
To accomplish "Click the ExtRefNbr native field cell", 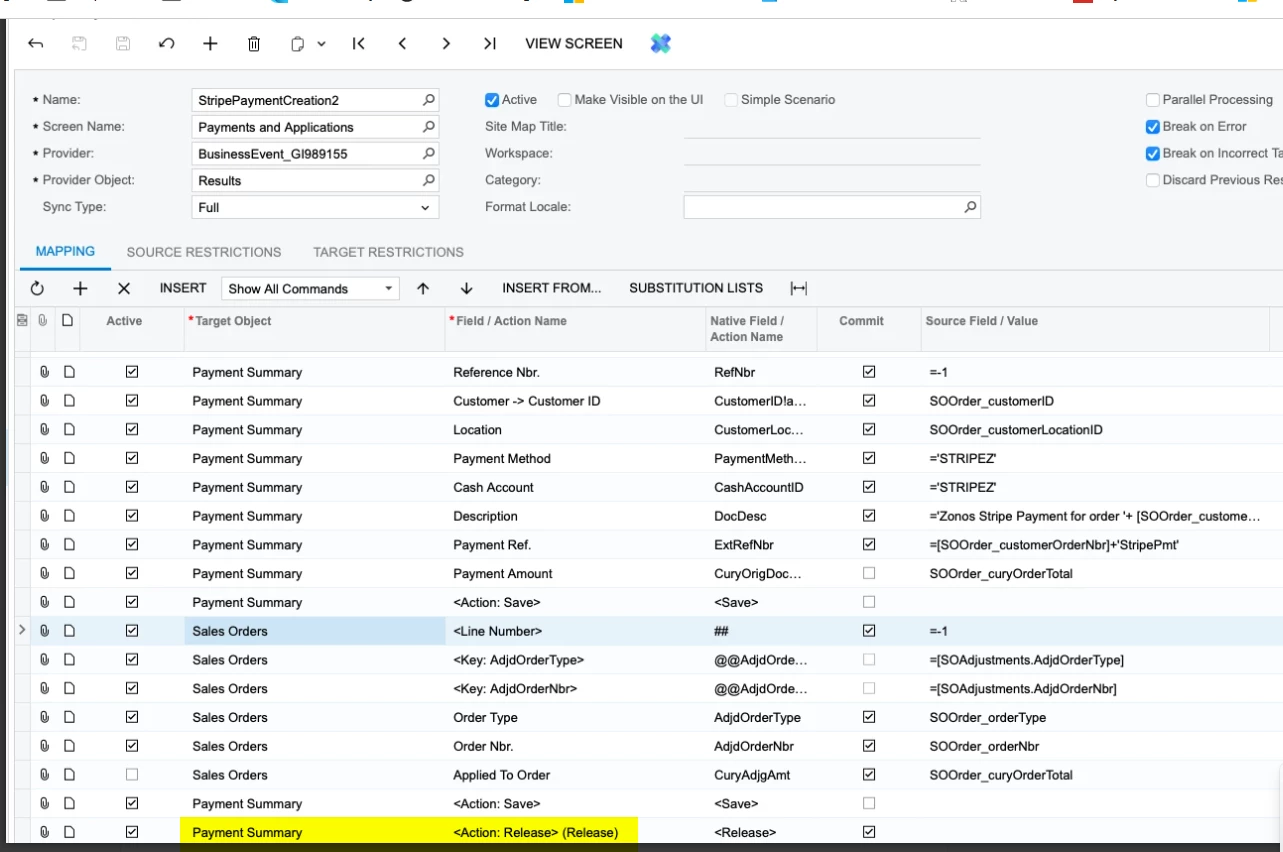I will click(x=761, y=545).
